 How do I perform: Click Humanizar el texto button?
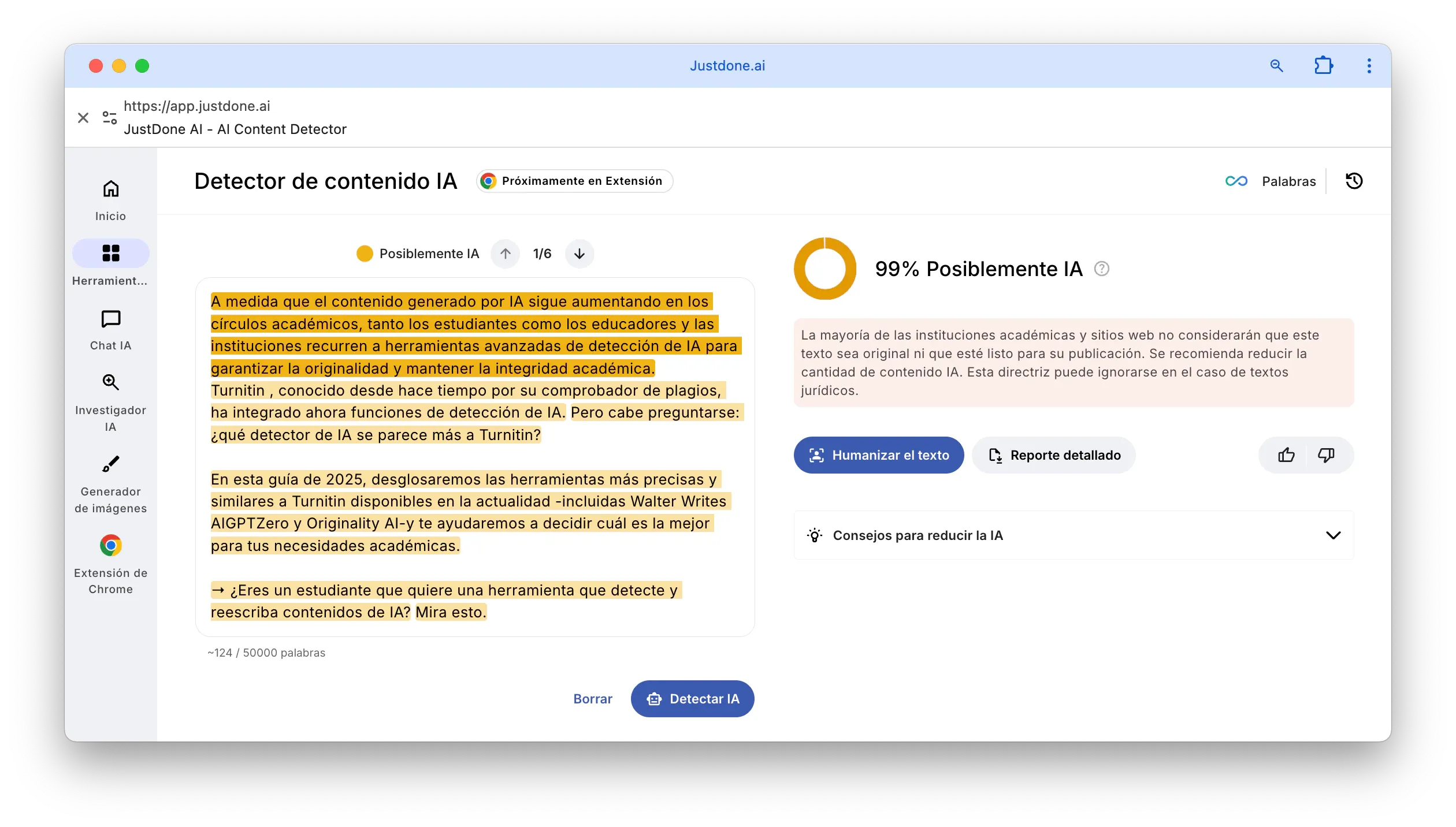pos(878,456)
